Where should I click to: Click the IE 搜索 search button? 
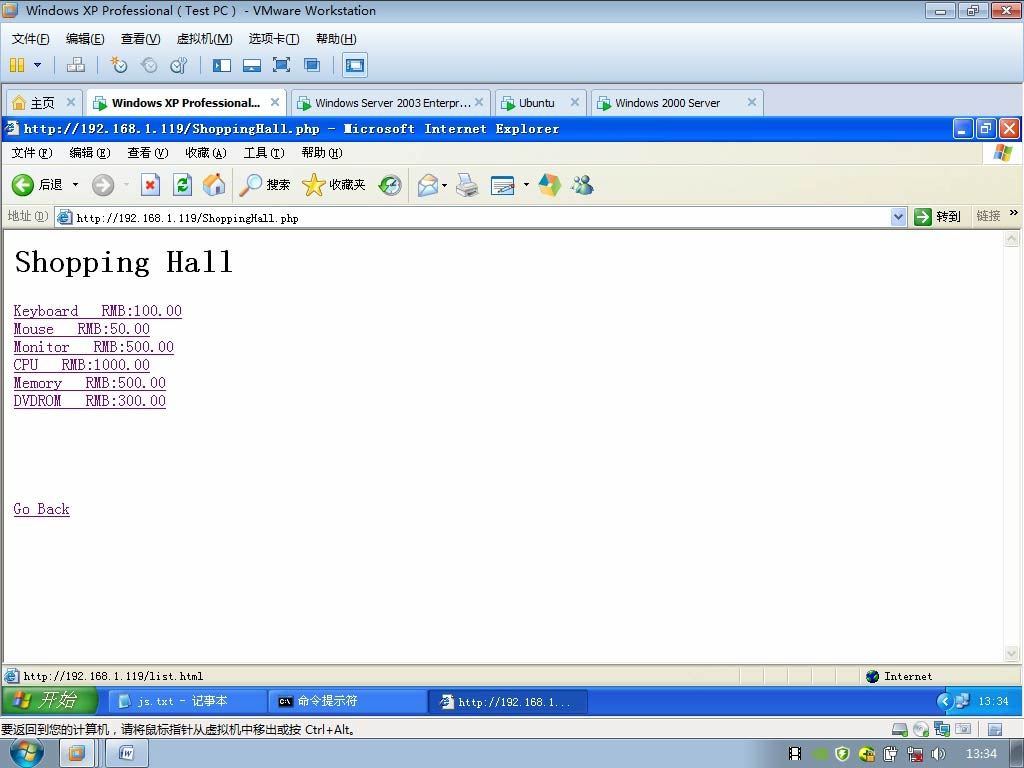click(x=264, y=185)
